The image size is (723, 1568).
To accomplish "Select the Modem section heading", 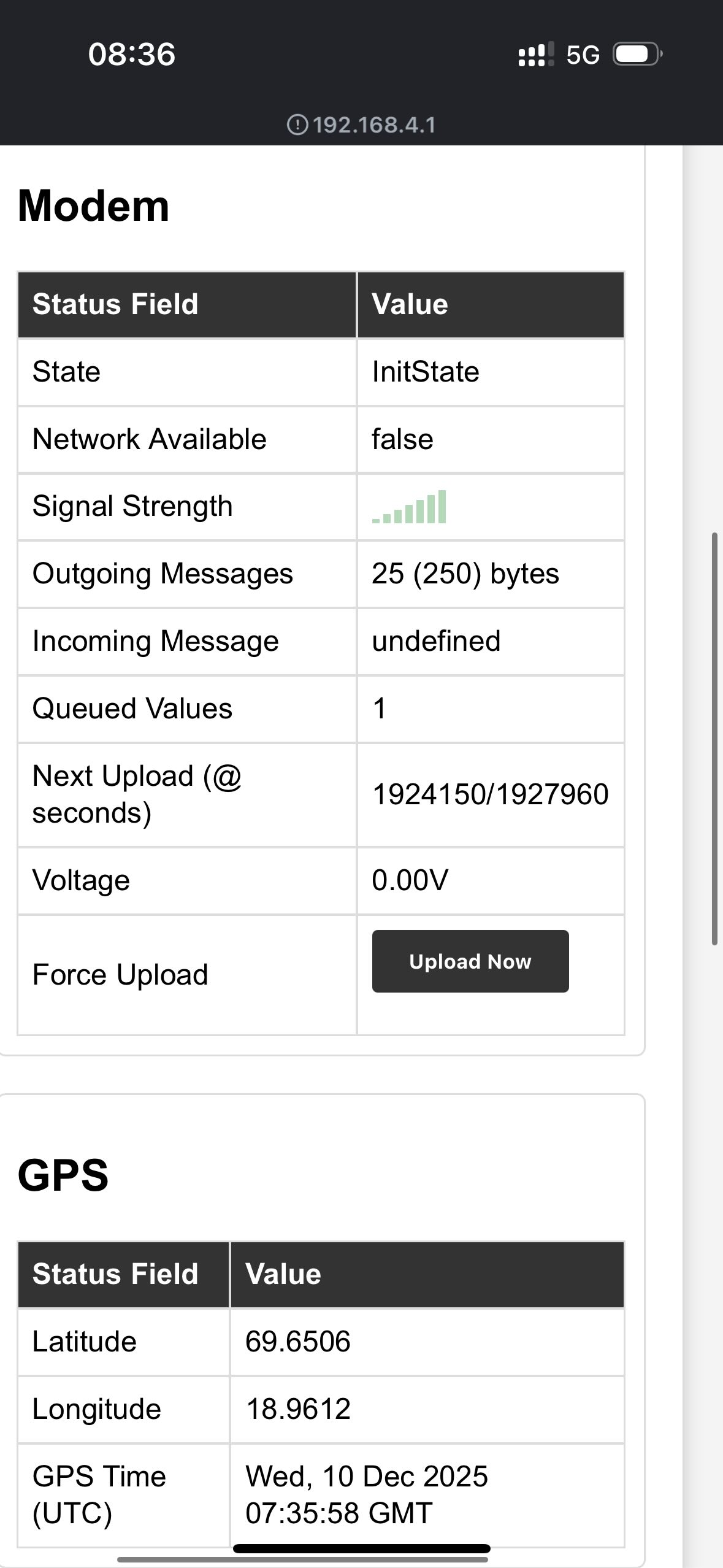I will click(94, 206).
